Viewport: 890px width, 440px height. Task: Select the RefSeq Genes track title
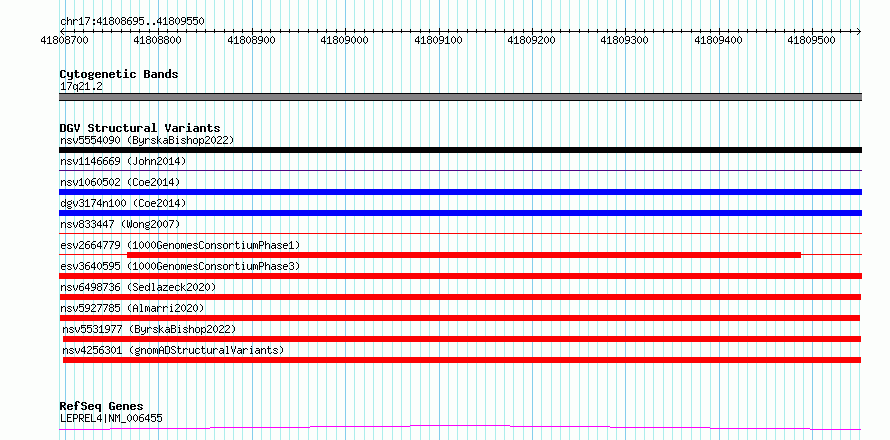click(x=101, y=407)
